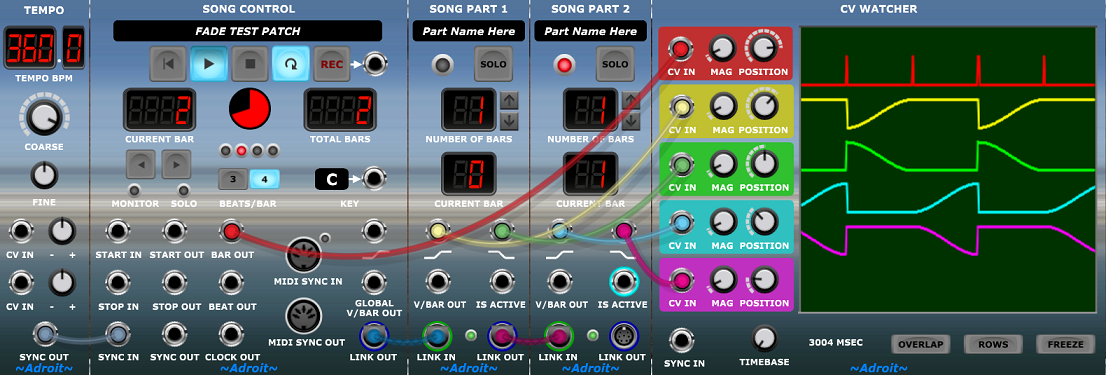Click the previous-bar monitor arrow button
The image size is (1106, 375).
(x=140, y=165)
